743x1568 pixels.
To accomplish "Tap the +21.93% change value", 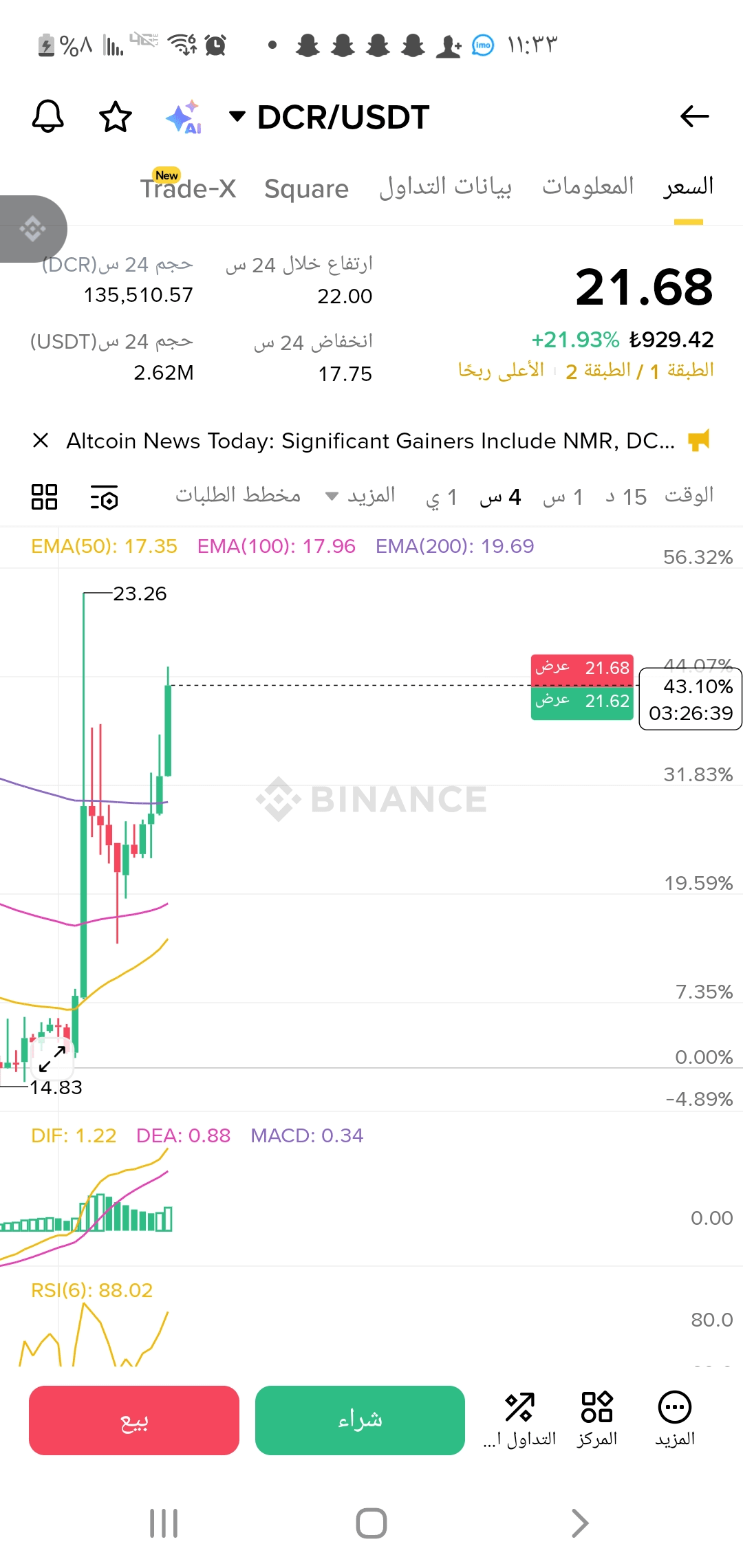I will pos(575,340).
